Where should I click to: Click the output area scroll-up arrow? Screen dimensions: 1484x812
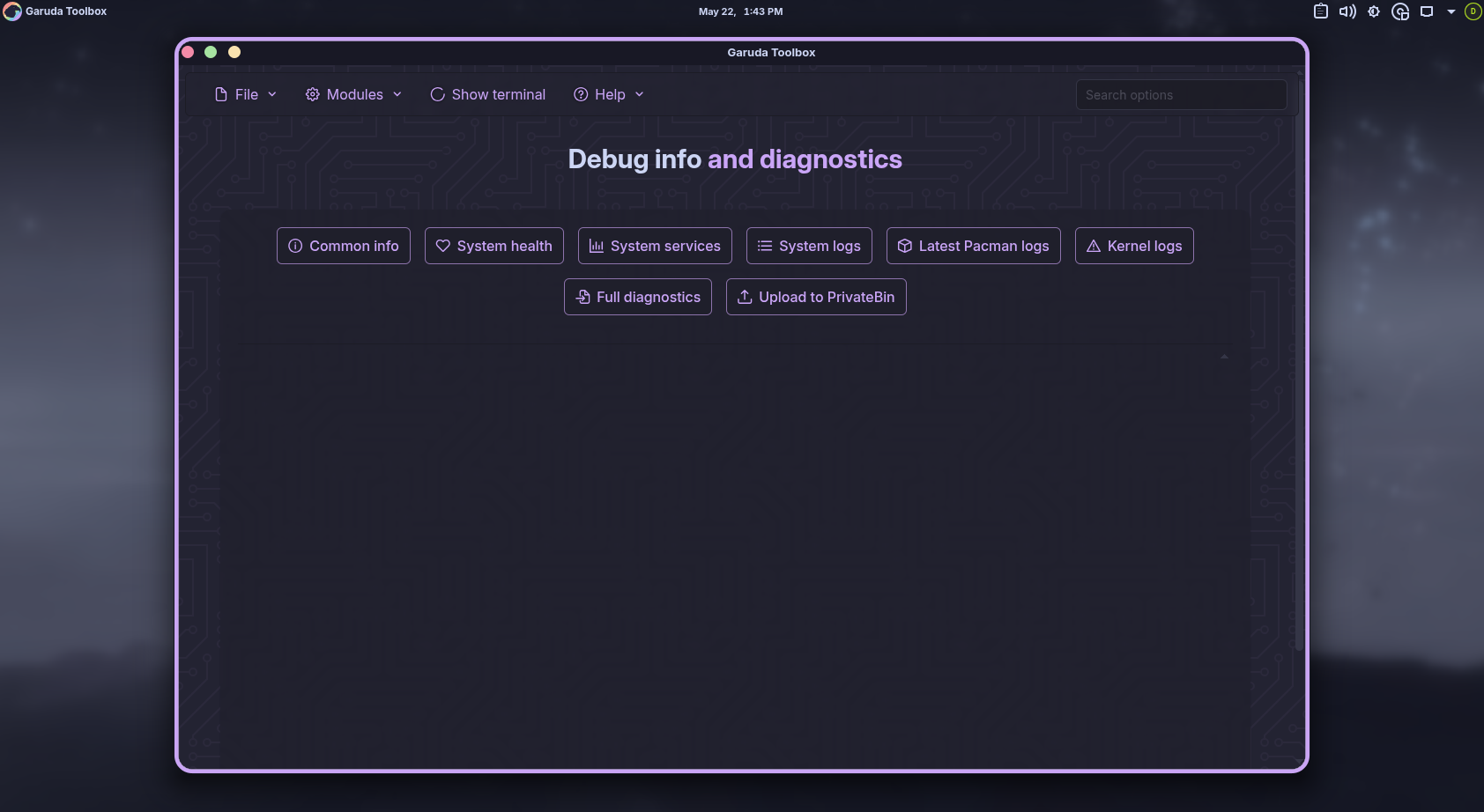click(1225, 357)
